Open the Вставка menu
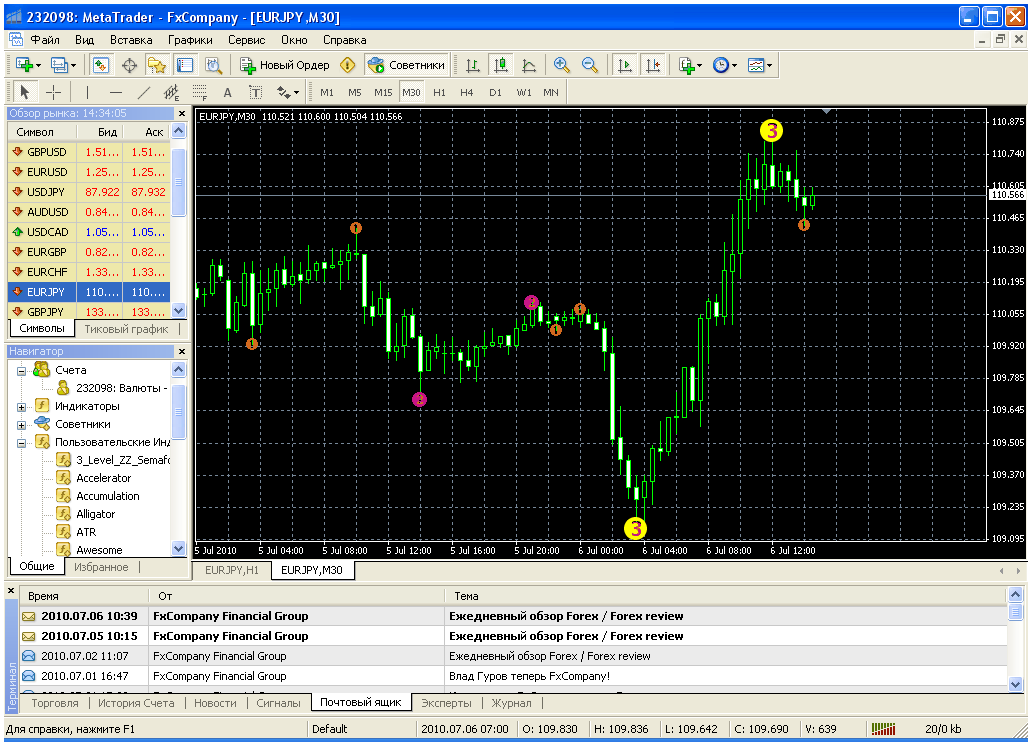The width and height of the screenshot is (1032, 742). (131, 40)
